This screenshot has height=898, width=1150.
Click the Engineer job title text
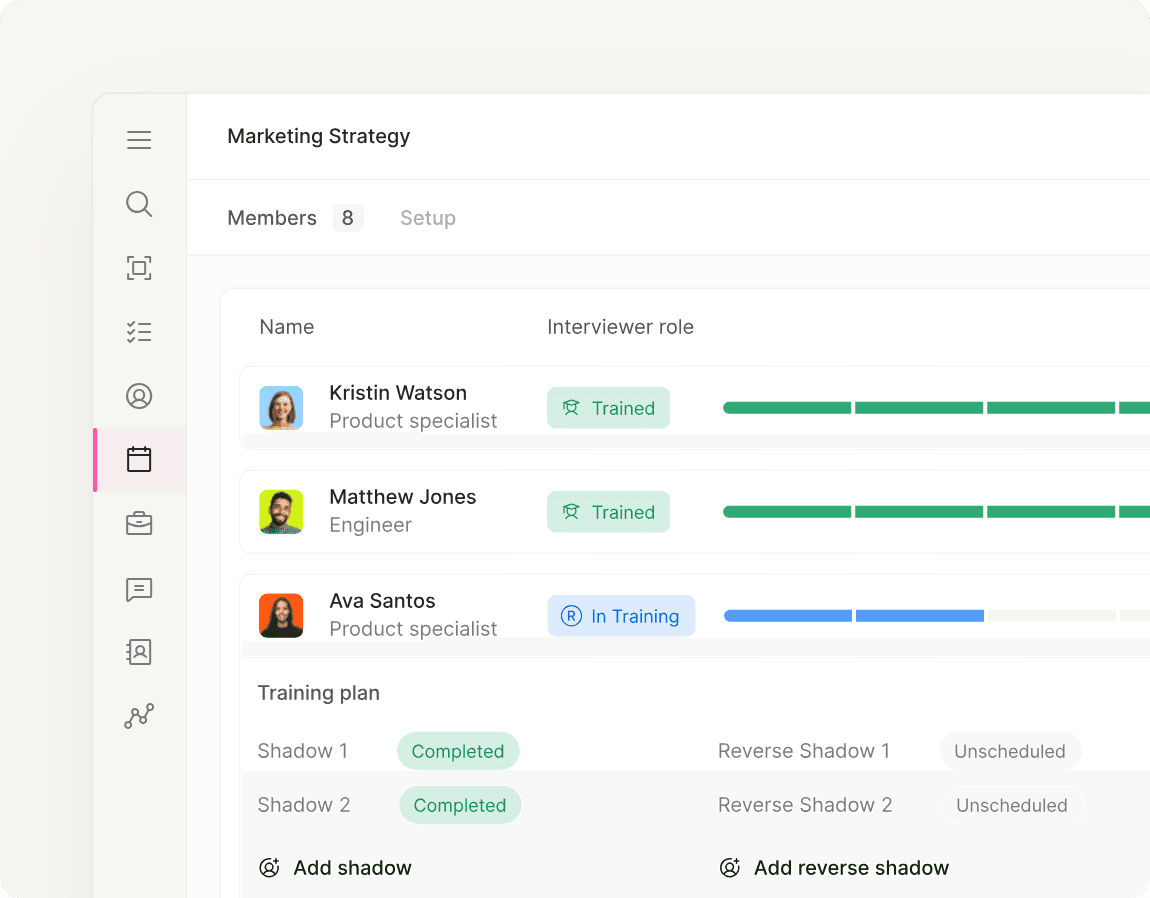pyautogui.click(x=370, y=525)
